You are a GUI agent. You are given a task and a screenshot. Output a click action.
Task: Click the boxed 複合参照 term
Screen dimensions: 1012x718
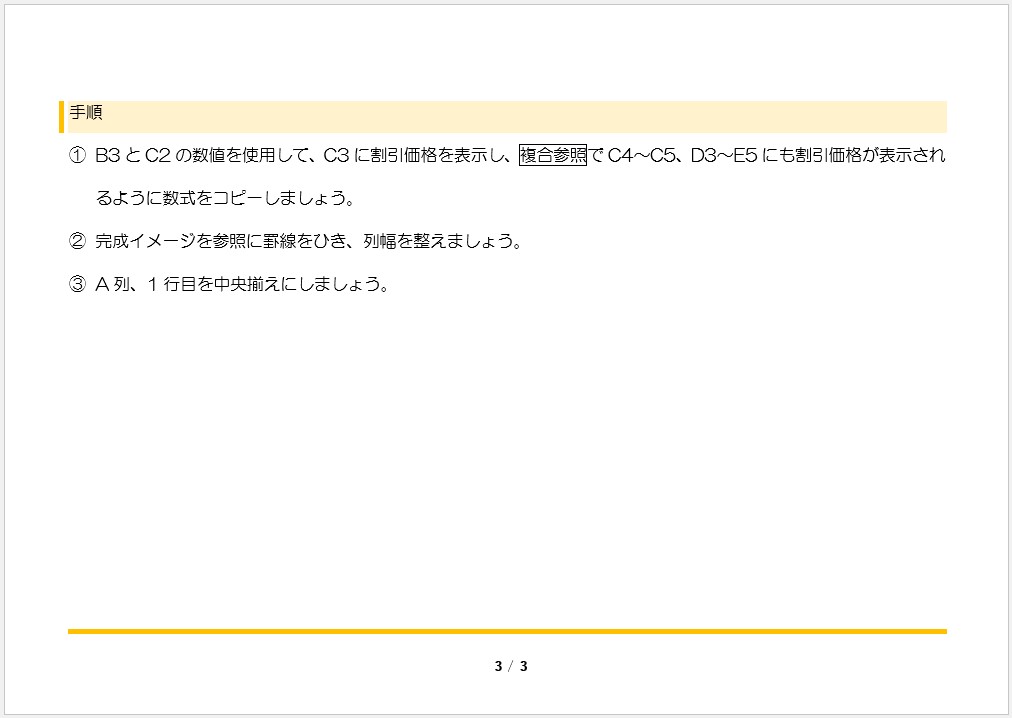(553, 156)
